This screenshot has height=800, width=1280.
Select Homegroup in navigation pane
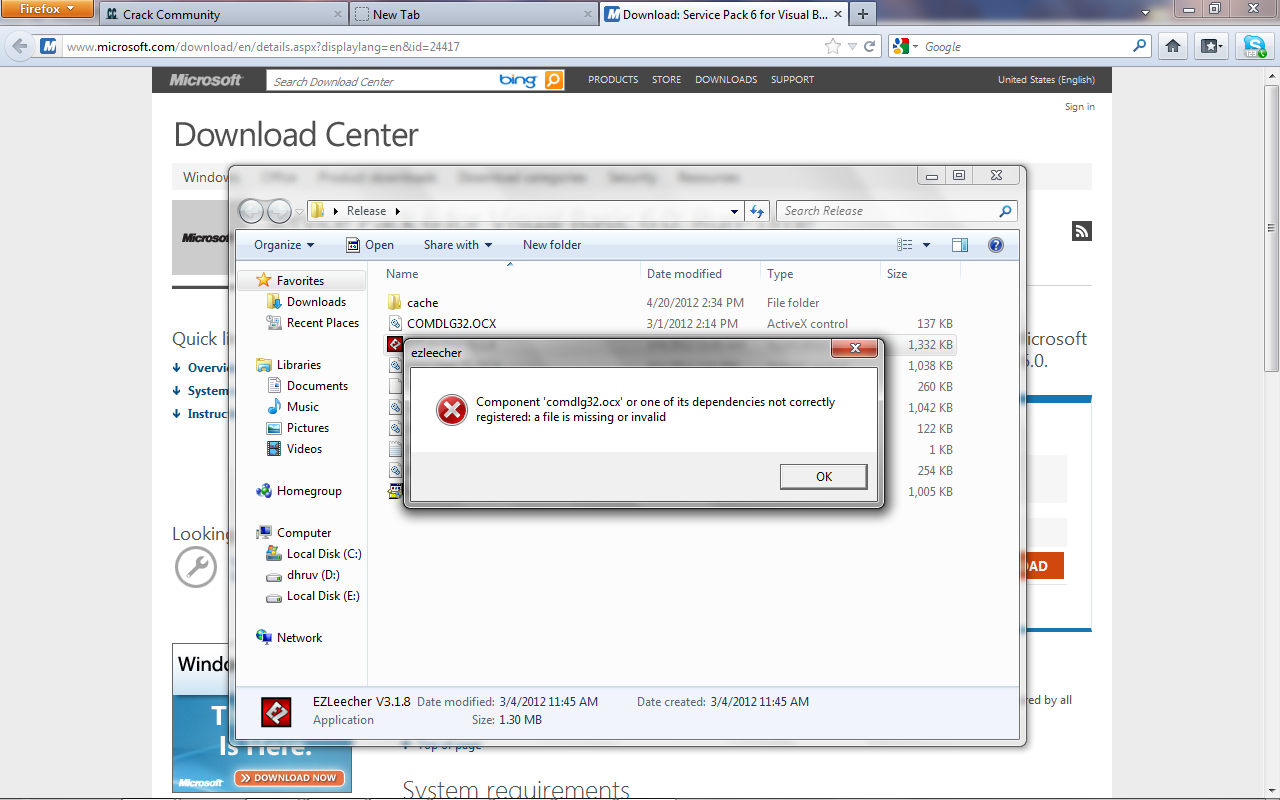[299, 491]
